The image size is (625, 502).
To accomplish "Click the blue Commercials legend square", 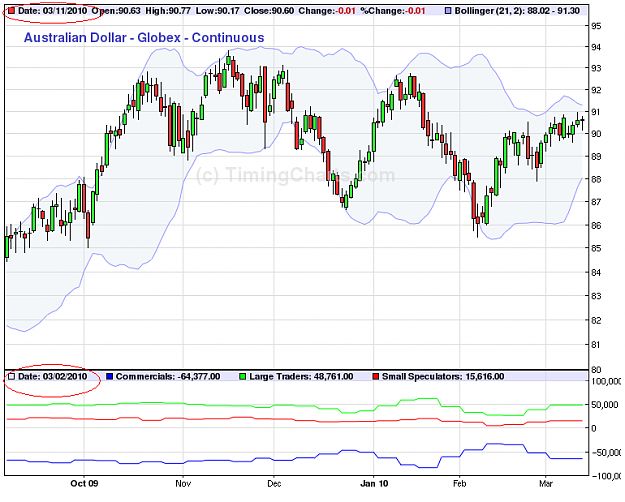I will tap(110, 376).
